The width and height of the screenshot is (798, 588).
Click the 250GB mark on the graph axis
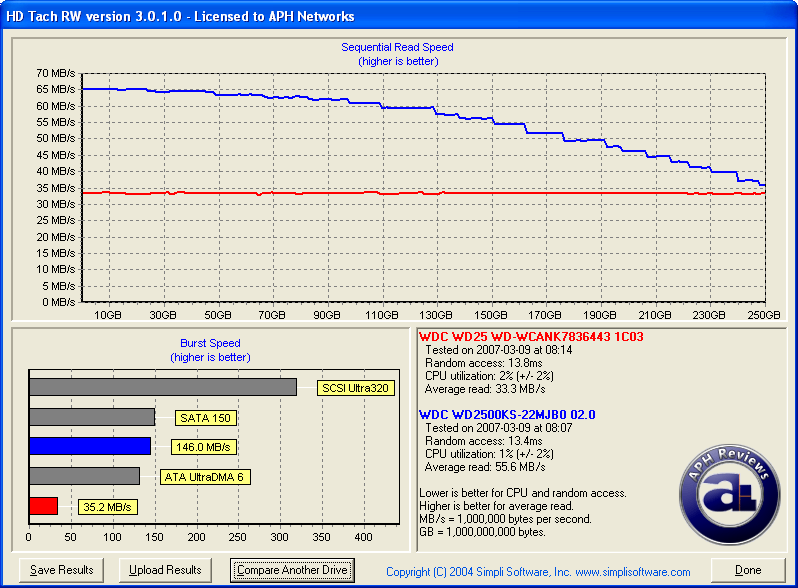point(763,315)
